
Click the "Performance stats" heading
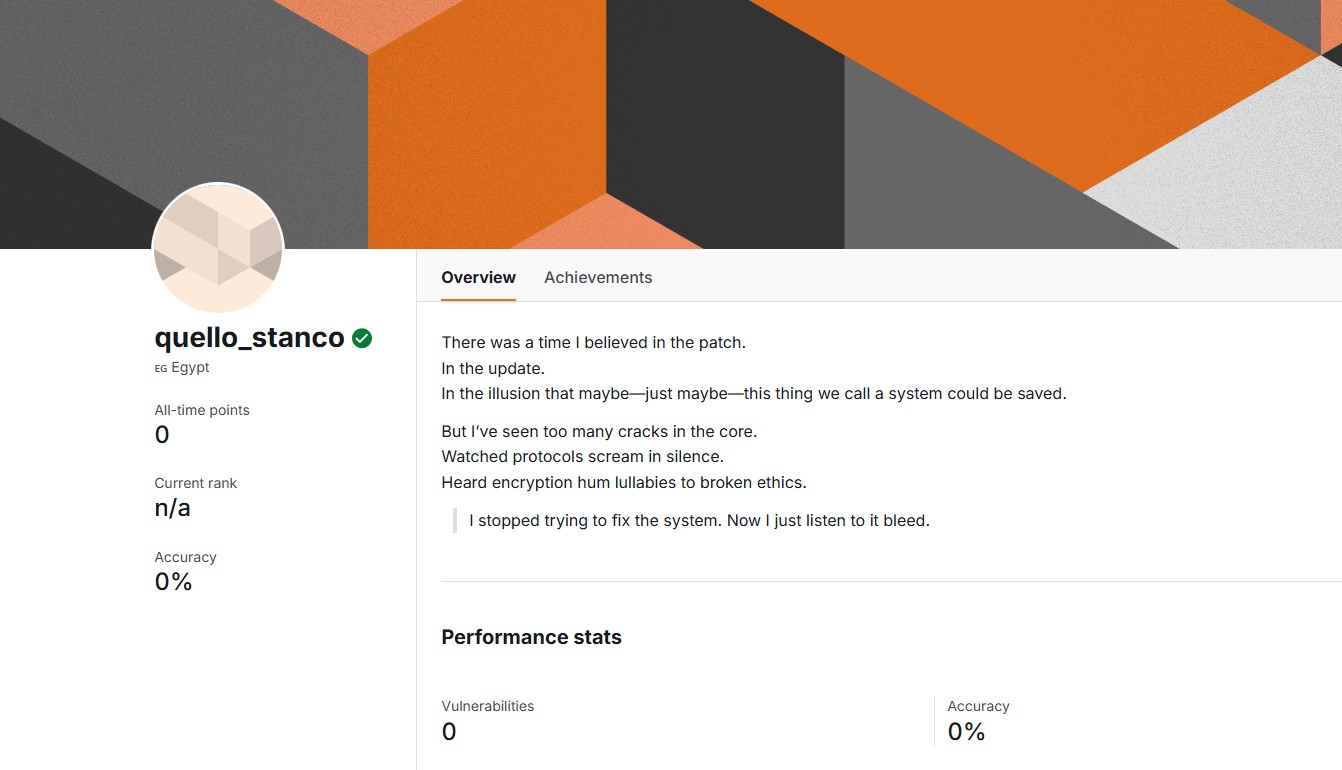click(532, 637)
